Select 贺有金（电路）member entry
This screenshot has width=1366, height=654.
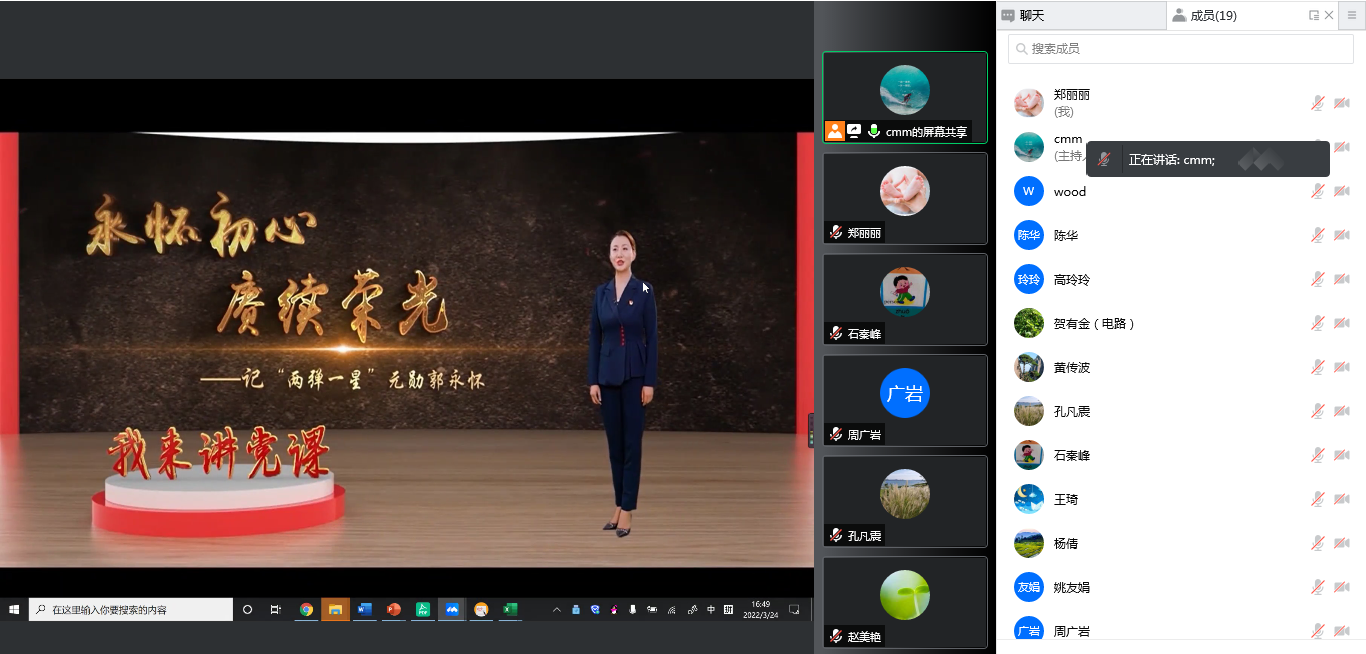tap(1094, 324)
